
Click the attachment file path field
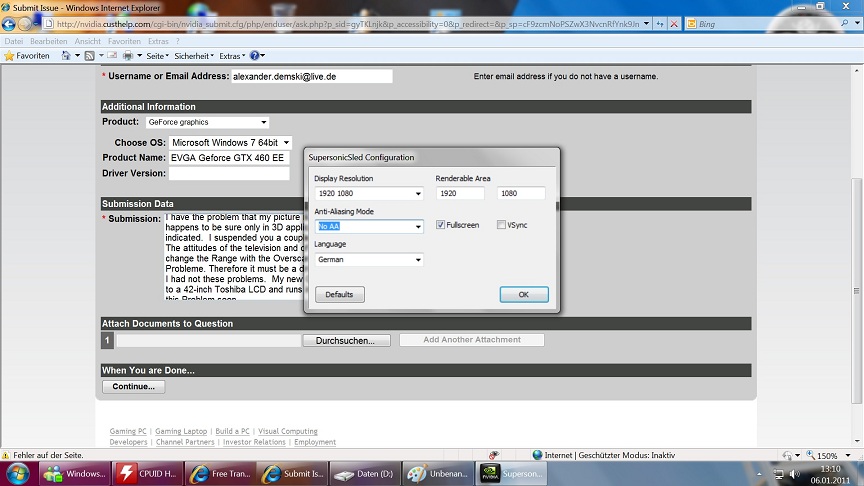click(x=208, y=341)
